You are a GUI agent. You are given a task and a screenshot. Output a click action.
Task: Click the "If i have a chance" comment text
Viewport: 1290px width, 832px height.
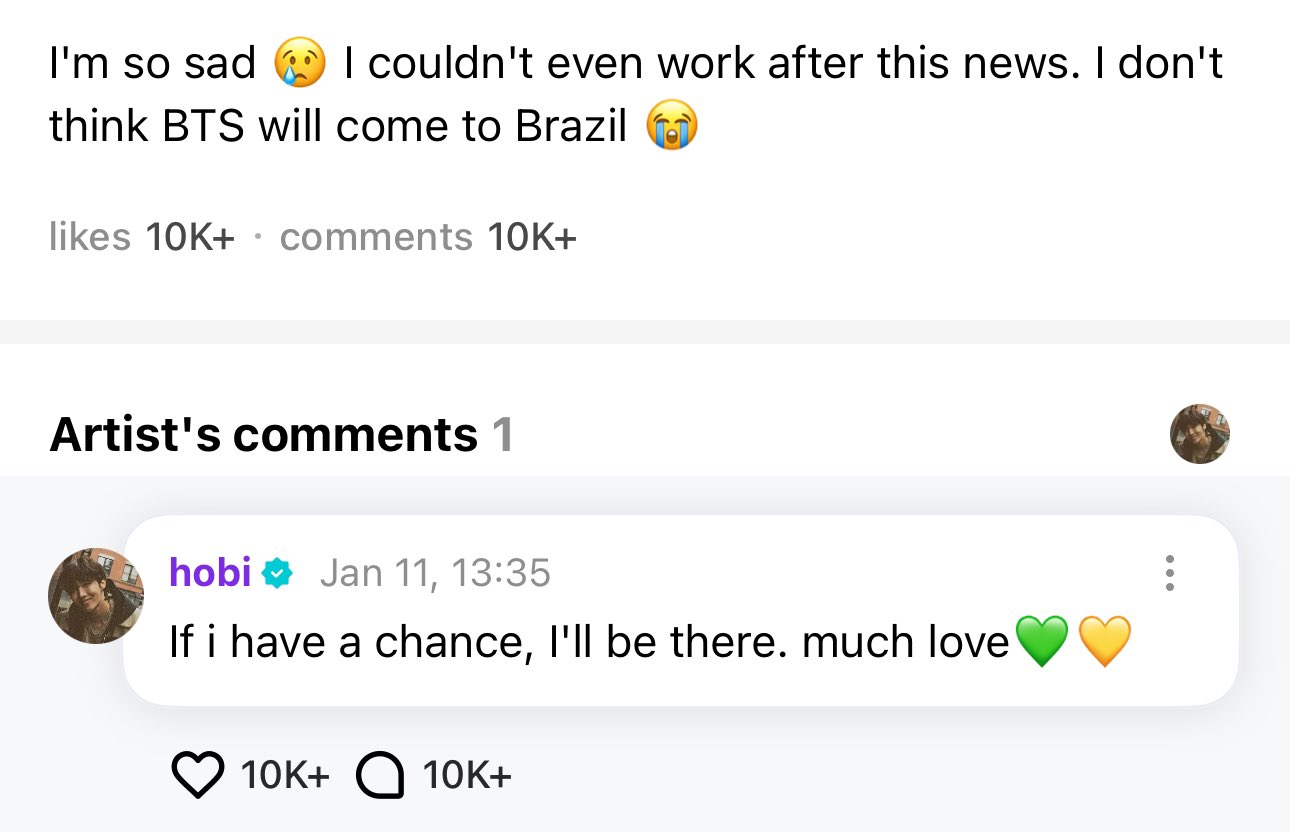coord(590,643)
